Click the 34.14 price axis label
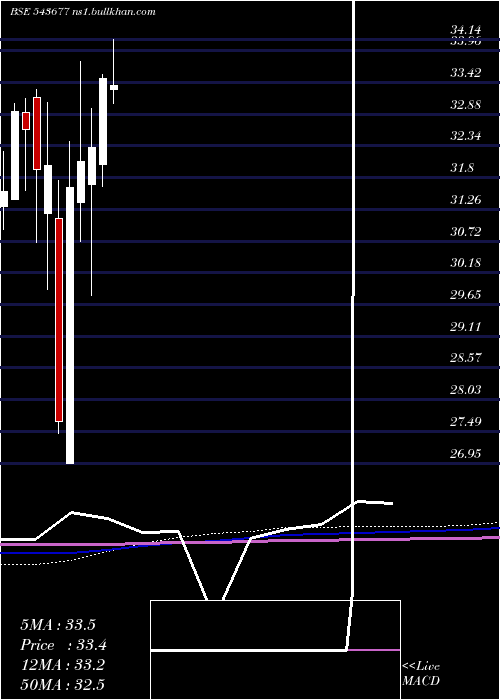Screen dimensions: 500x700 [x=466, y=30]
